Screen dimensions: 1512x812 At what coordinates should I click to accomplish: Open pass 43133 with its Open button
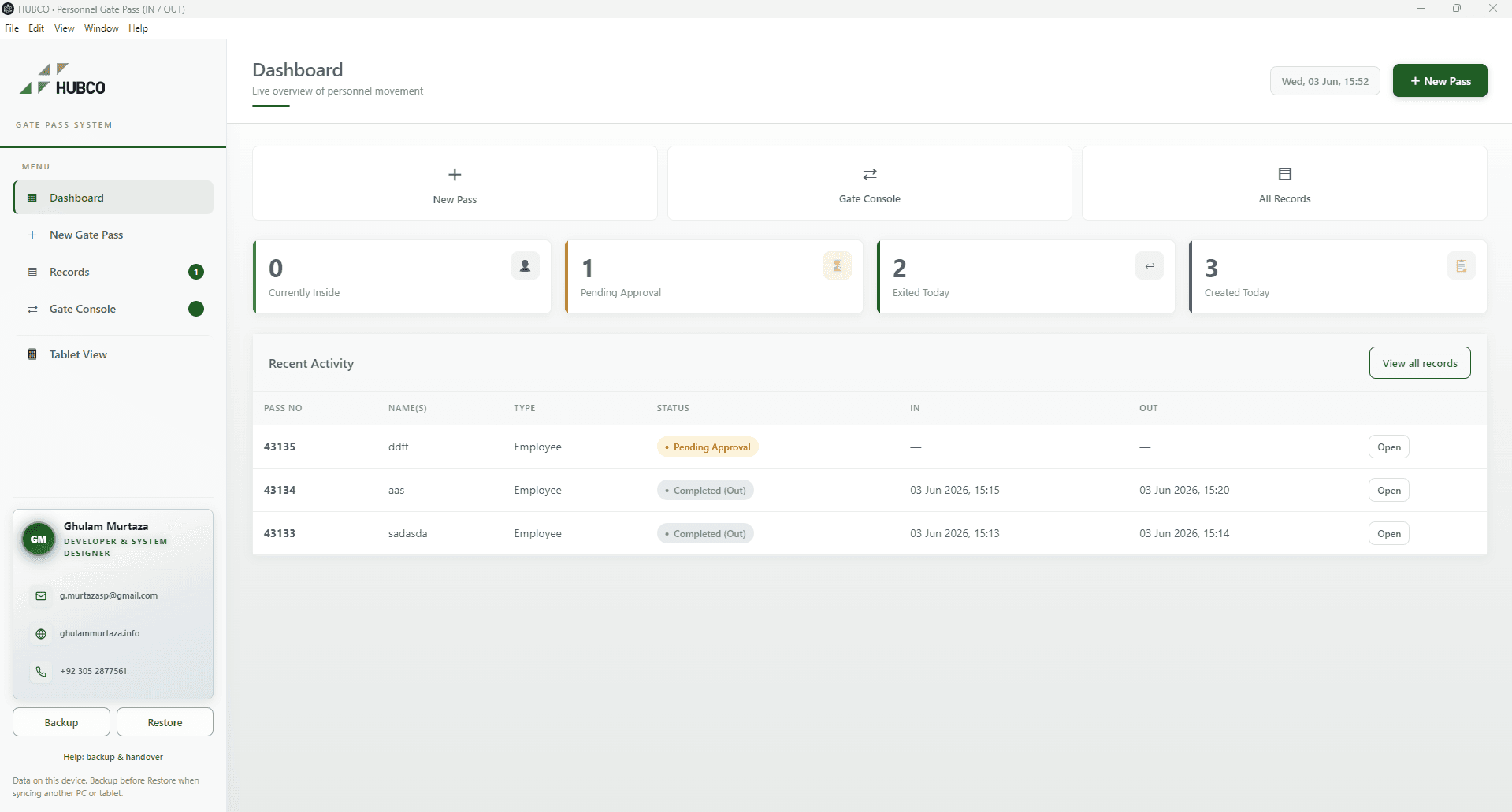[x=1389, y=534]
